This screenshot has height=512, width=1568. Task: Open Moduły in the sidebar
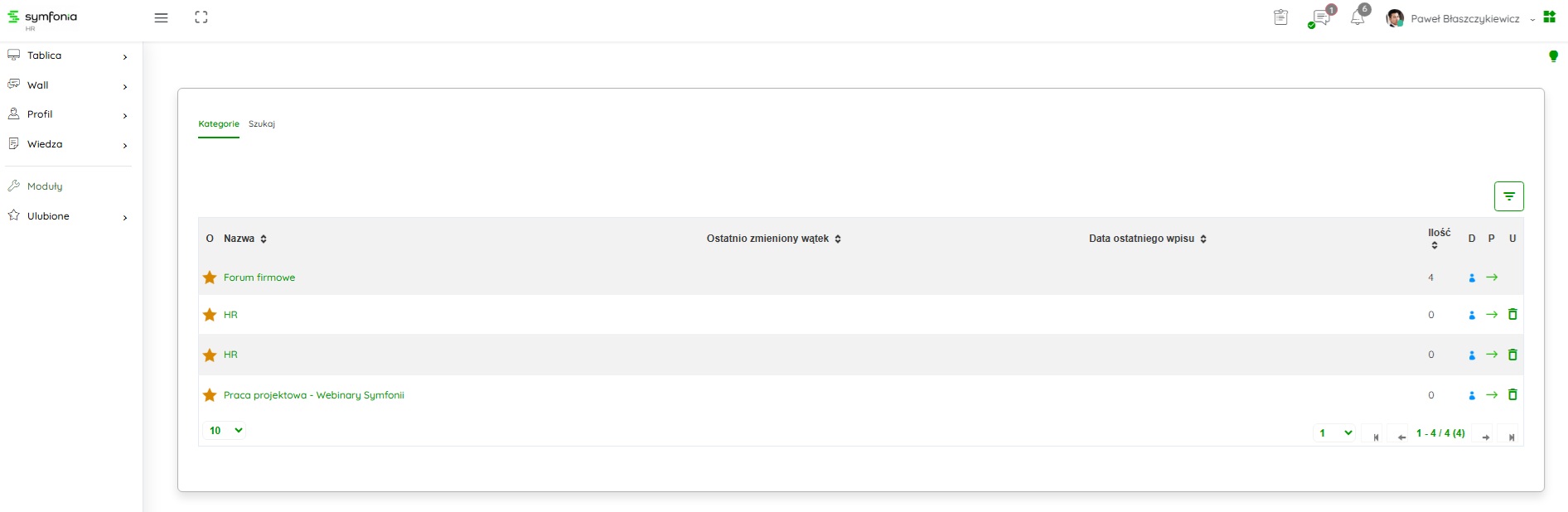(x=45, y=186)
